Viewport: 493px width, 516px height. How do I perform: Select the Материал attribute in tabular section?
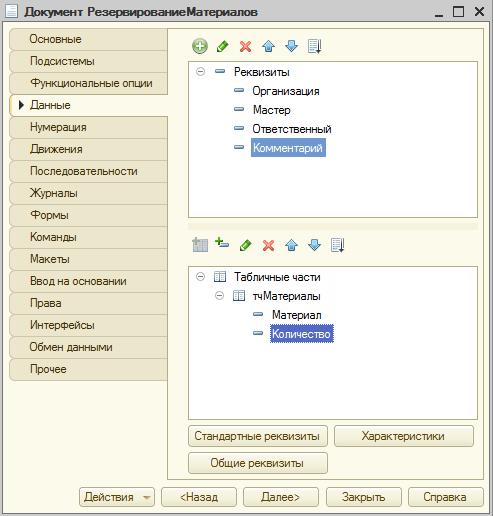coord(296,315)
